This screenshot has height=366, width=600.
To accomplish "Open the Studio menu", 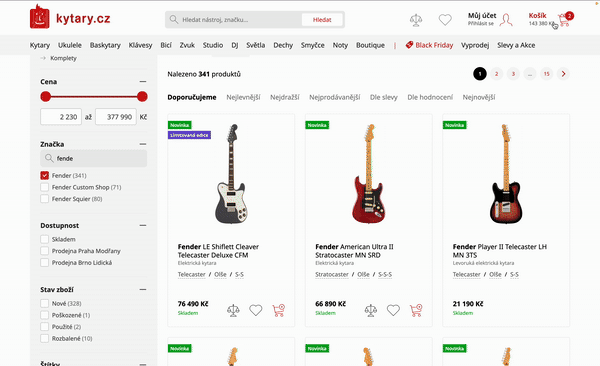I will pos(213,45).
